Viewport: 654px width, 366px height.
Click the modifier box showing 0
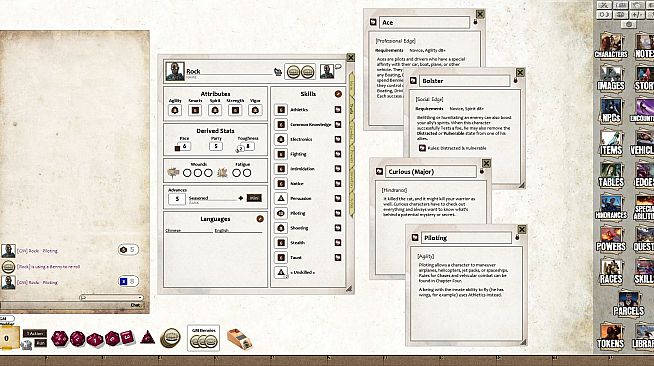[7, 338]
